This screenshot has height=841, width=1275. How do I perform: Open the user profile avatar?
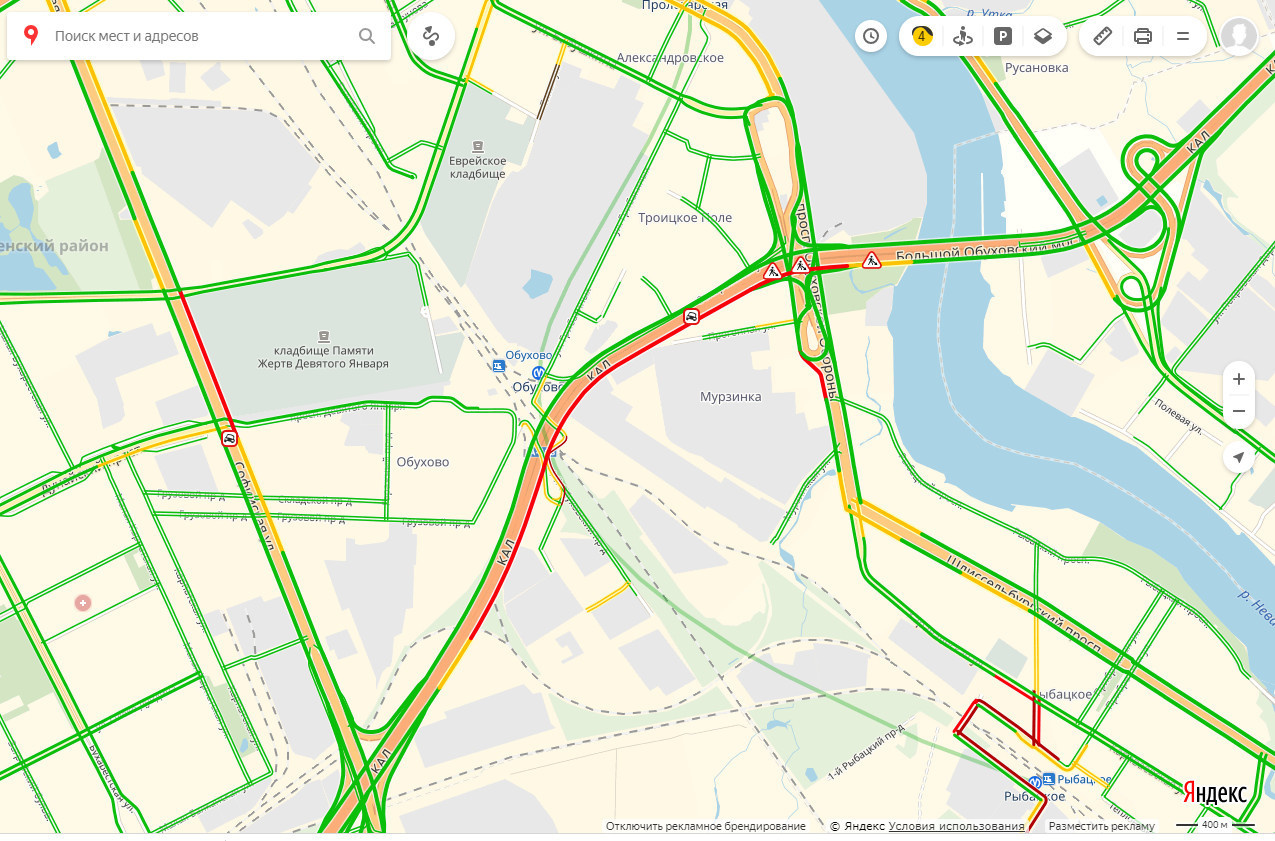pos(1239,37)
